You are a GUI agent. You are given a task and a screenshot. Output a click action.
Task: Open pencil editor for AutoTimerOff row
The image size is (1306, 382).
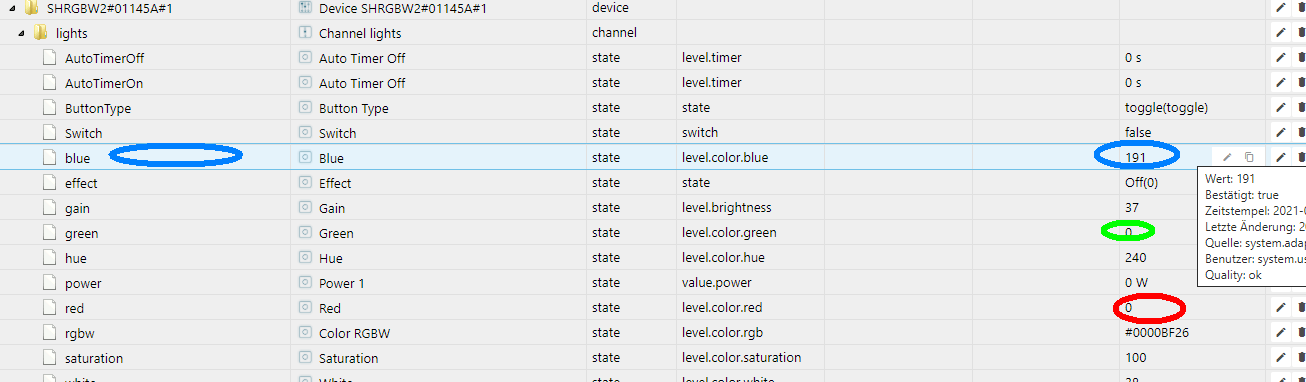pos(1280,58)
